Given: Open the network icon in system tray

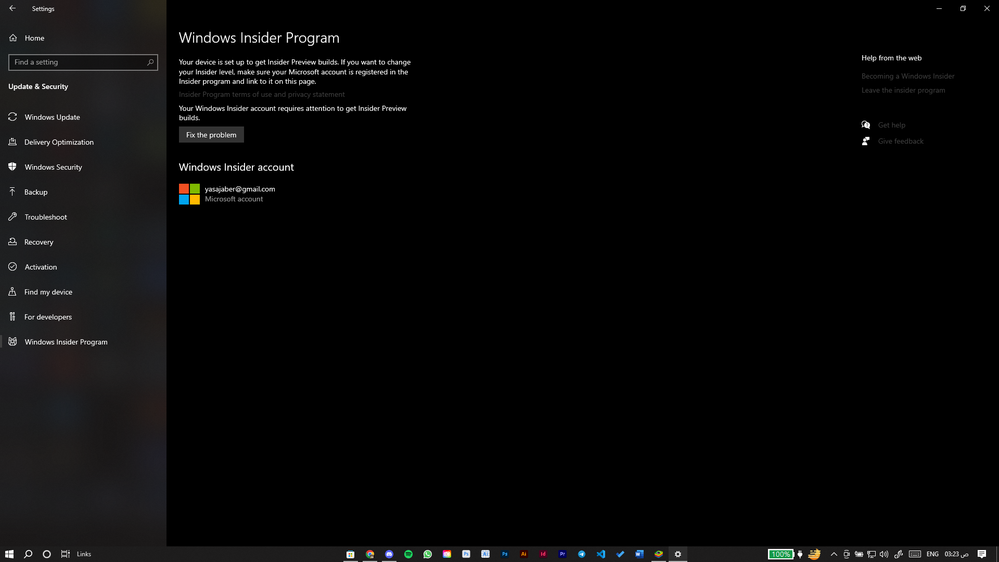Looking at the screenshot, I should click(872, 554).
